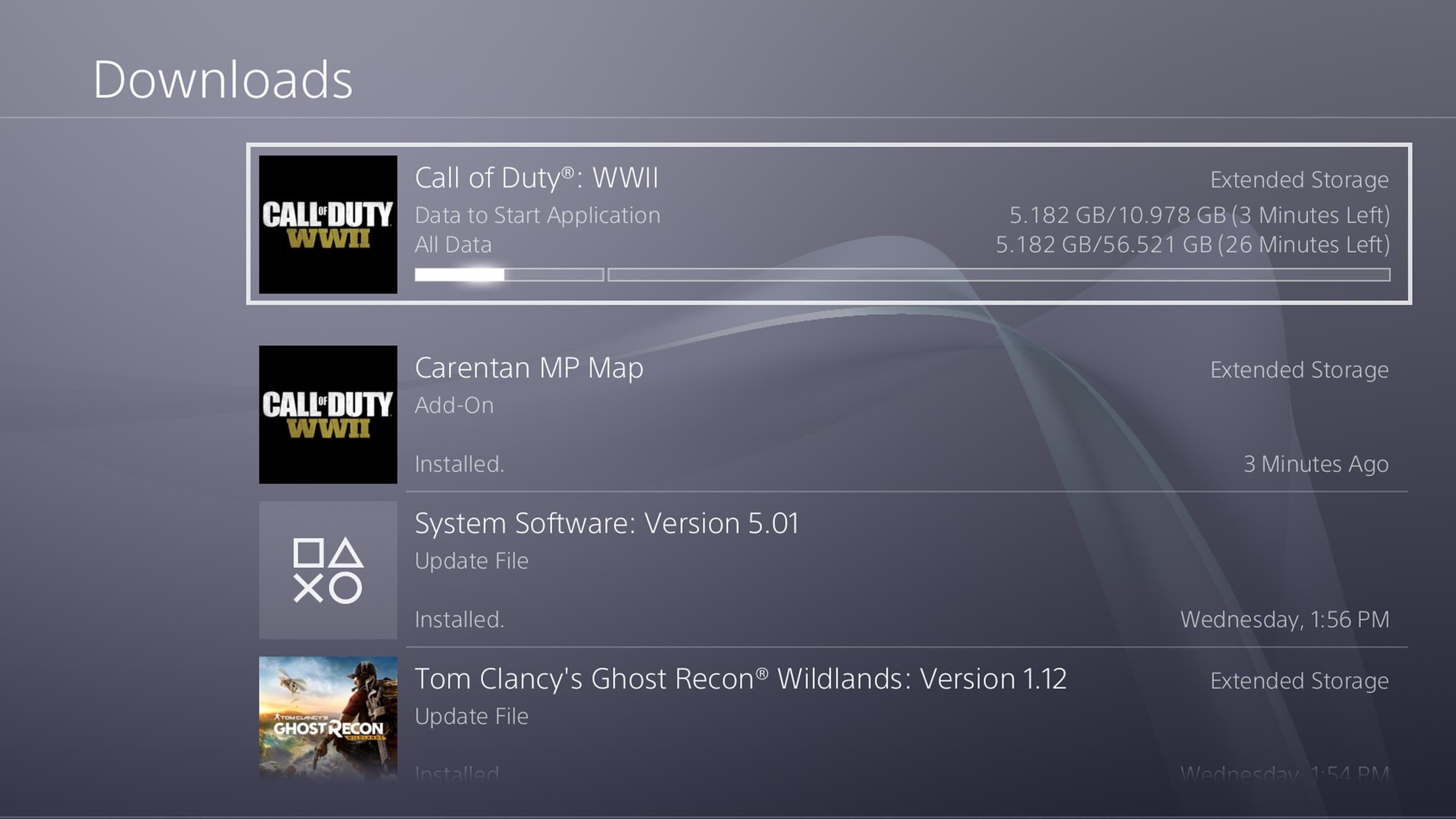
Task: Click the 'Wednesday, 1:56 PM' timestamp
Action: (1285, 619)
